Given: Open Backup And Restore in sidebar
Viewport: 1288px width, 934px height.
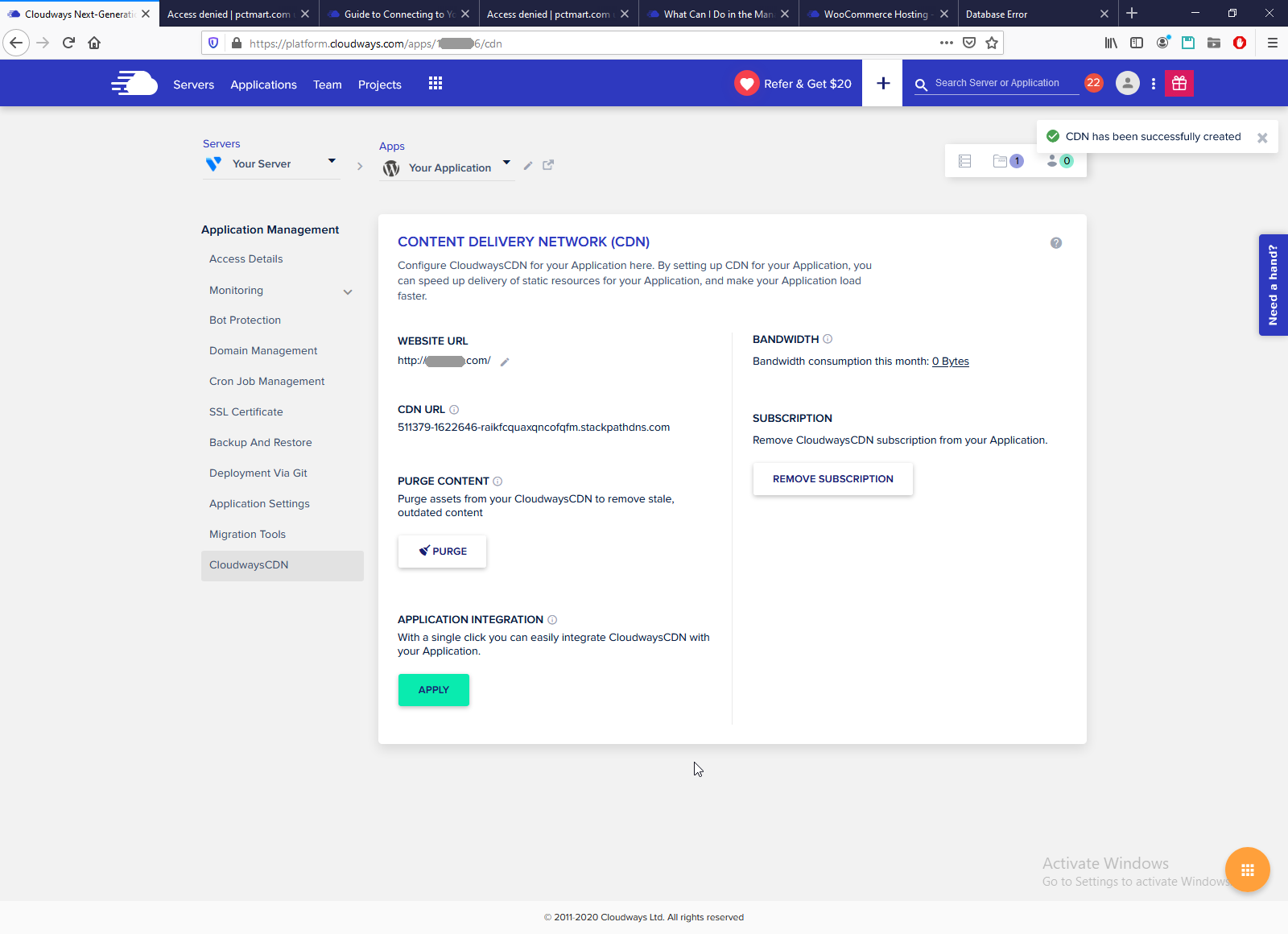Looking at the screenshot, I should (261, 443).
